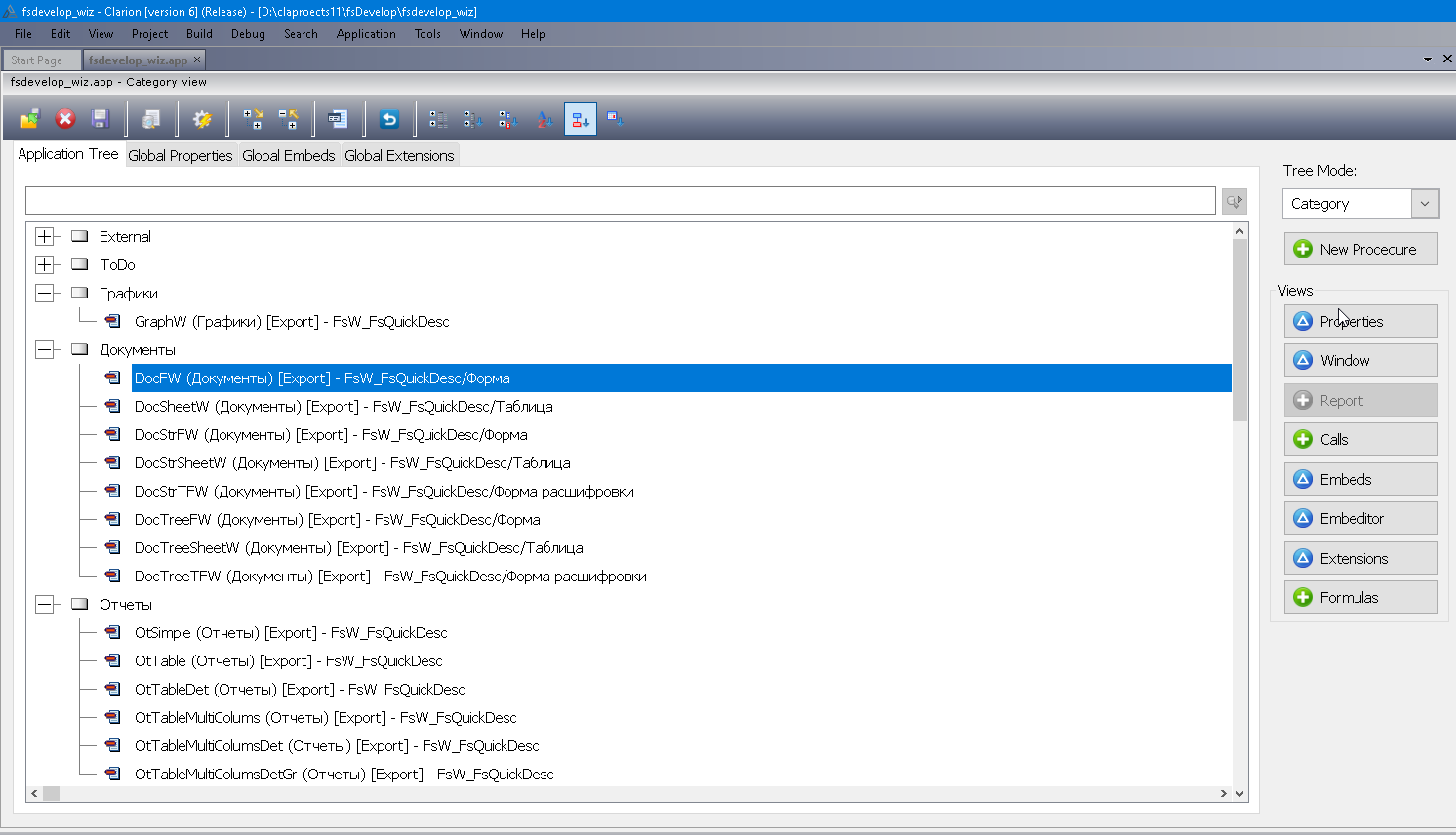Switch to the Global Embeds tab
Screen dimensions: 1456x835
(x=288, y=156)
